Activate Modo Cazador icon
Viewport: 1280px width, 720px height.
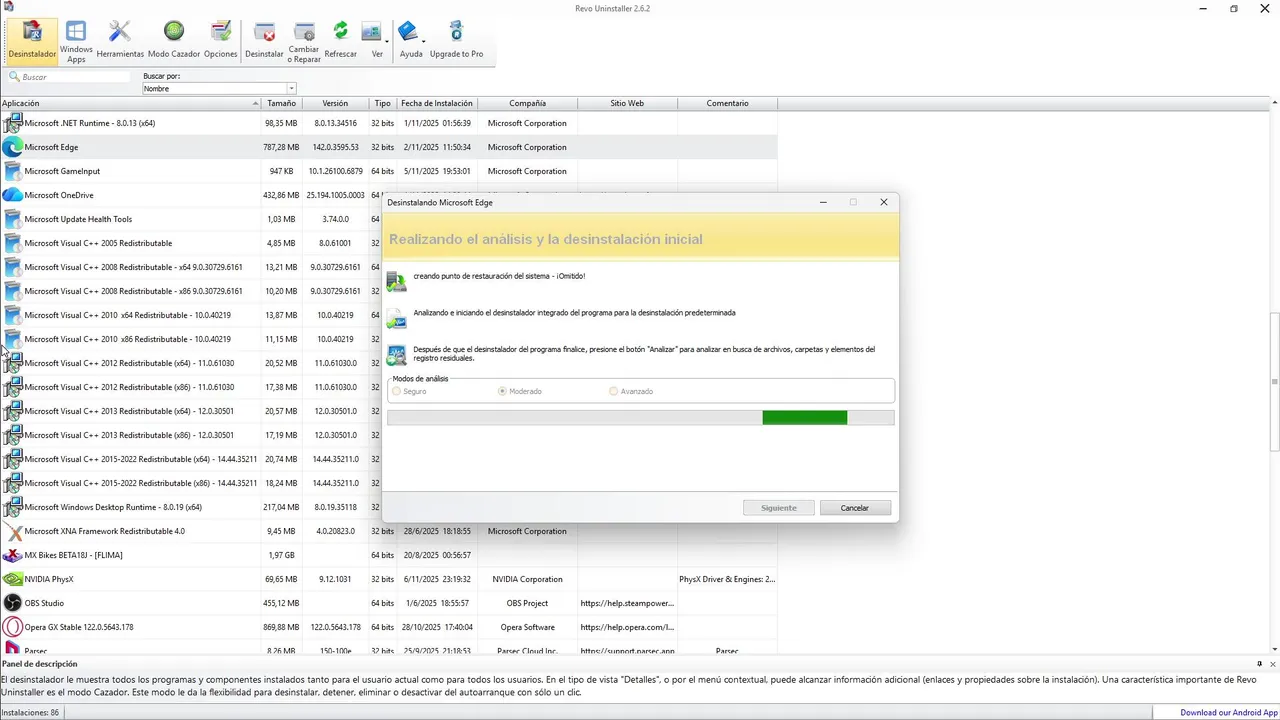click(x=174, y=40)
